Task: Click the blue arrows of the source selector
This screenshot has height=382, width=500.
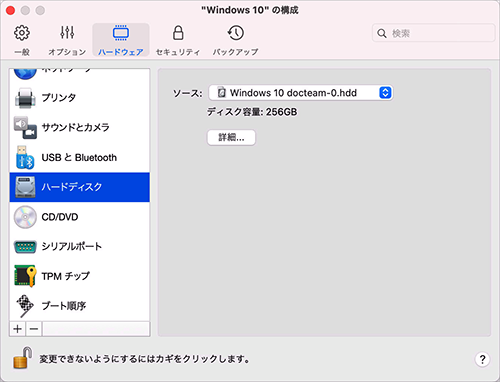Action: pos(385,93)
